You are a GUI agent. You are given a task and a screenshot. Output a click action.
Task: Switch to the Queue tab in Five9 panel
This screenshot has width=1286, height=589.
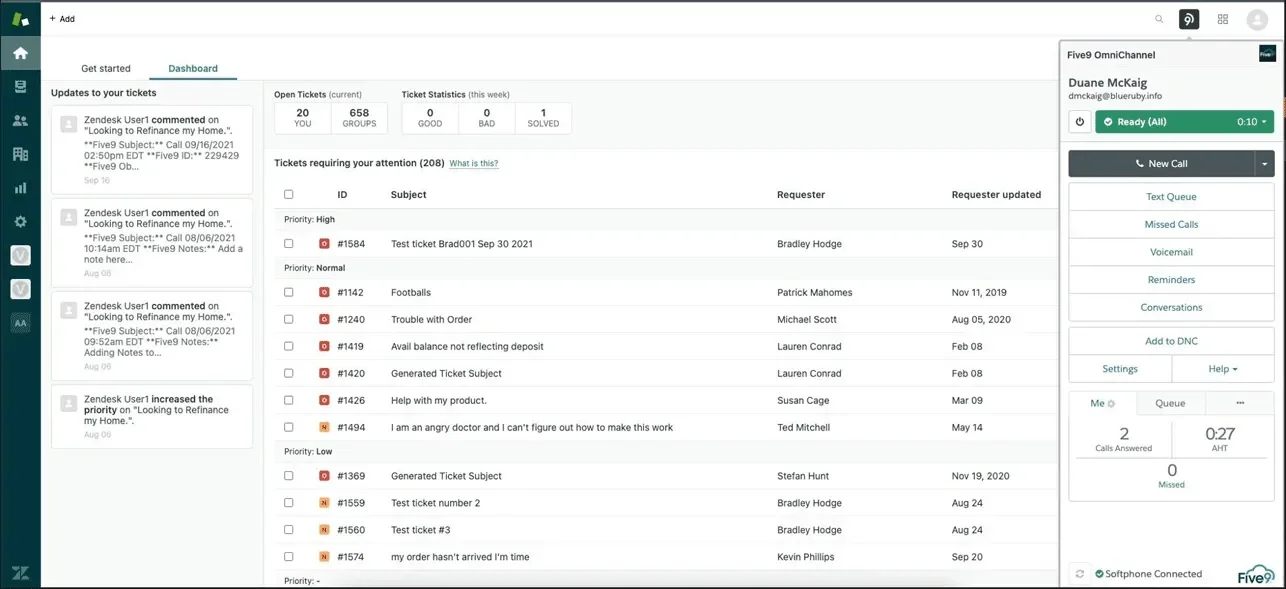coord(1170,403)
